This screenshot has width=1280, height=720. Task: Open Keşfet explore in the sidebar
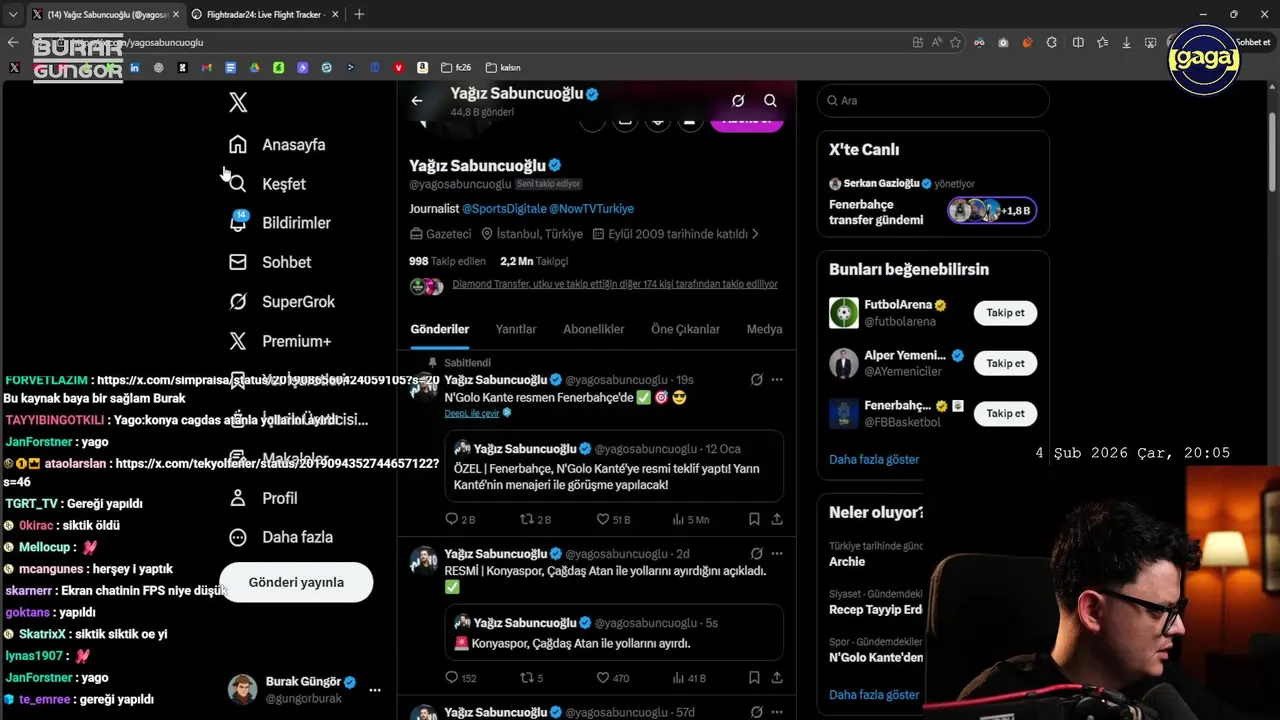tap(268, 184)
